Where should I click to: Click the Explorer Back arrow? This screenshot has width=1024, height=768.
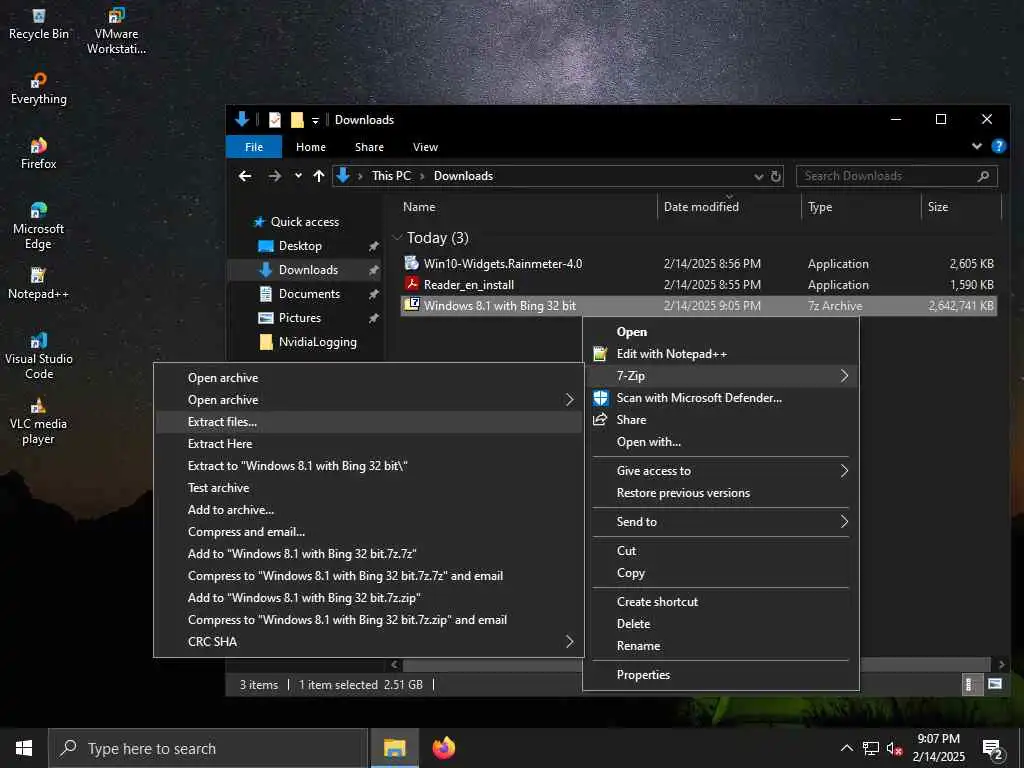[245, 176]
